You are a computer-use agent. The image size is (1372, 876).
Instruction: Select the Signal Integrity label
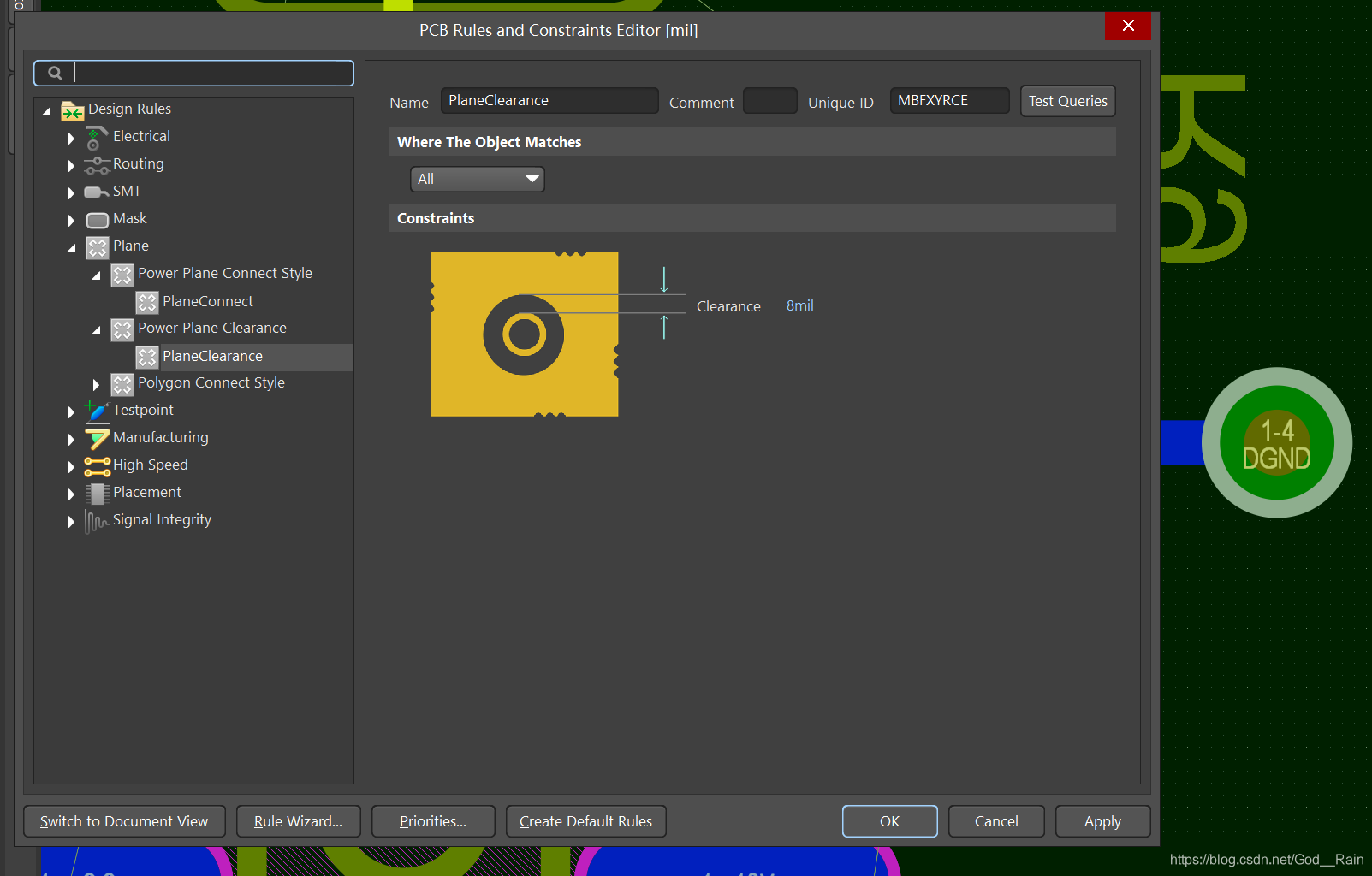click(x=162, y=520)
